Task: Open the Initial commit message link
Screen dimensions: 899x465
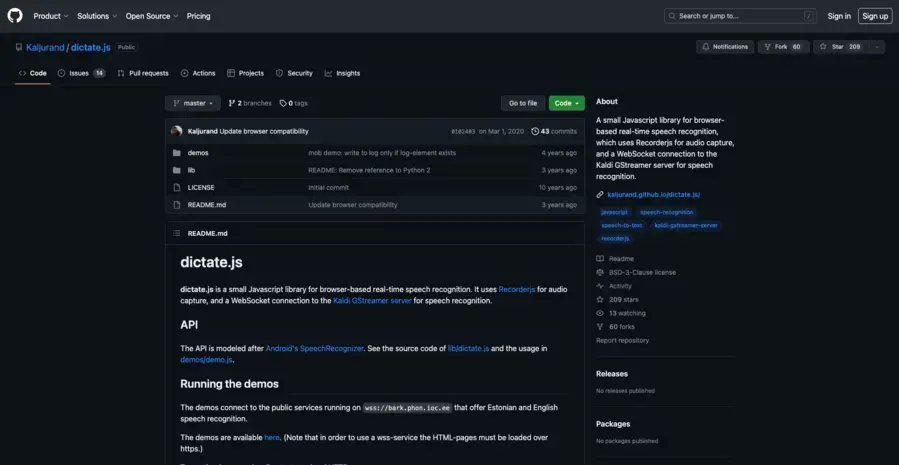Action: coord(329,187)
